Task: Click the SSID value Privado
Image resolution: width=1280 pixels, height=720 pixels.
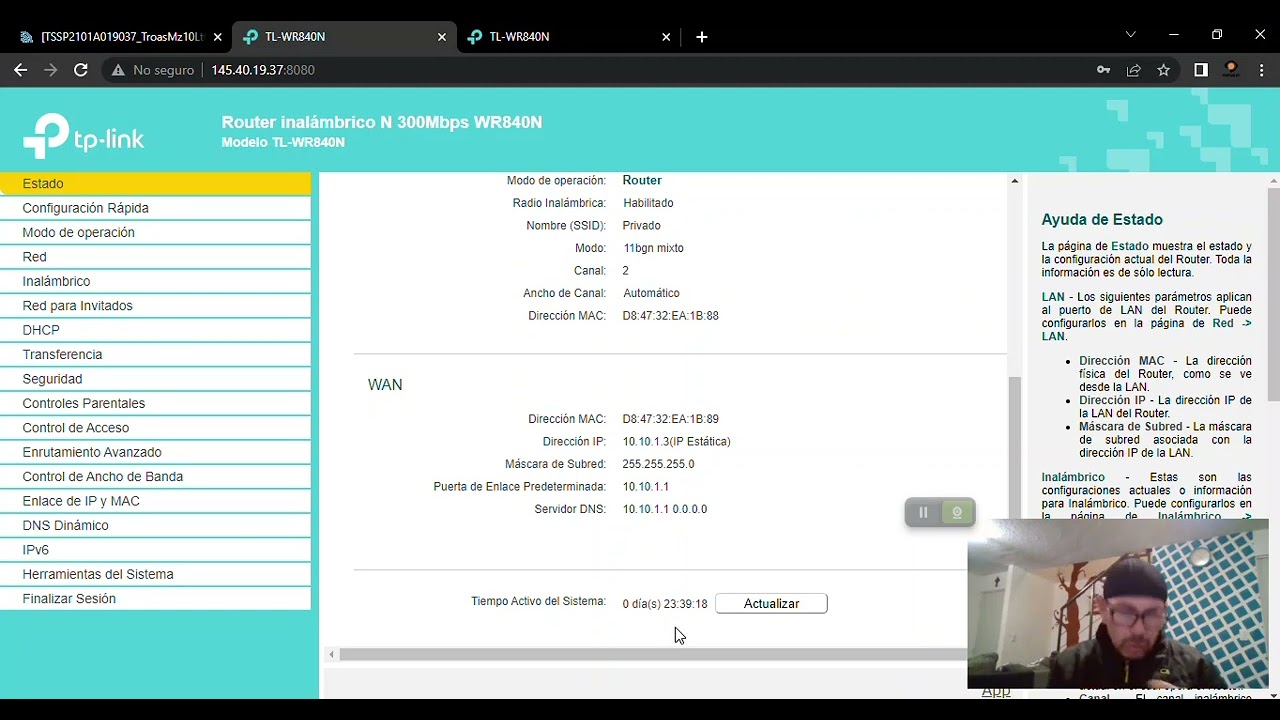Action: 641,226
